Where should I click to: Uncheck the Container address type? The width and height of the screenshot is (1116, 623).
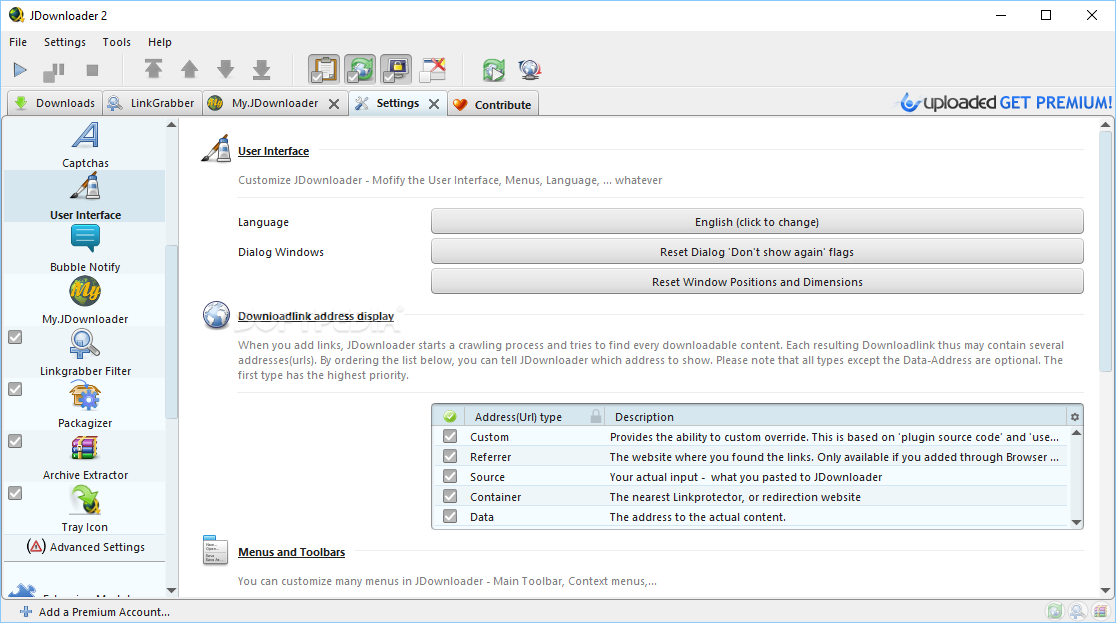[450, 496]
